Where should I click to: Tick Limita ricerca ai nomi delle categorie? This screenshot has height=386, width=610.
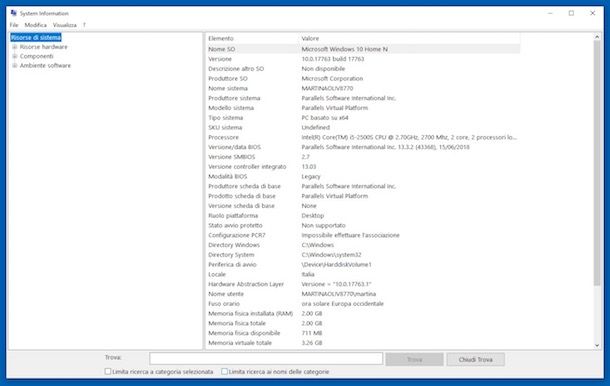[224, 372]
